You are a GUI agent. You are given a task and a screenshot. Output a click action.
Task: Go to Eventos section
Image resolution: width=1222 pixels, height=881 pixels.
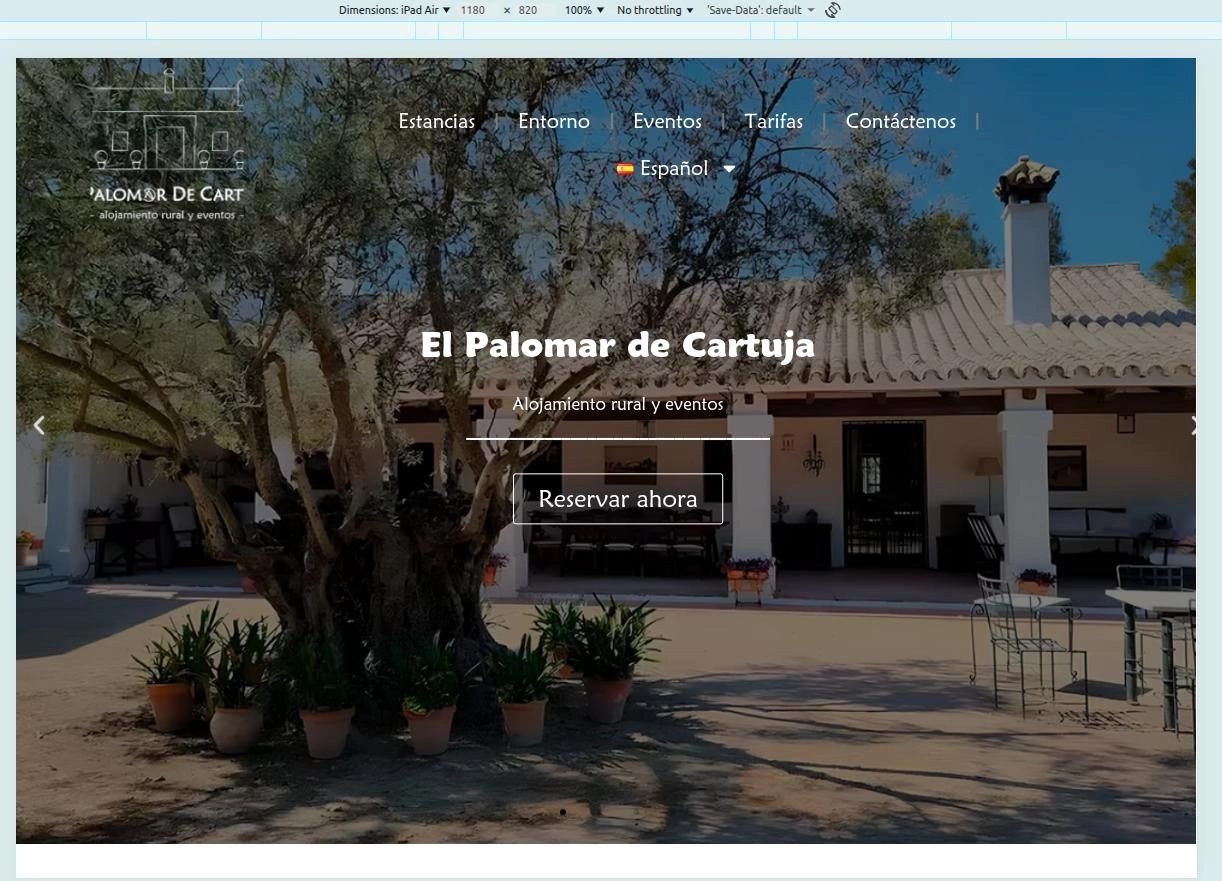click(667, 121)
